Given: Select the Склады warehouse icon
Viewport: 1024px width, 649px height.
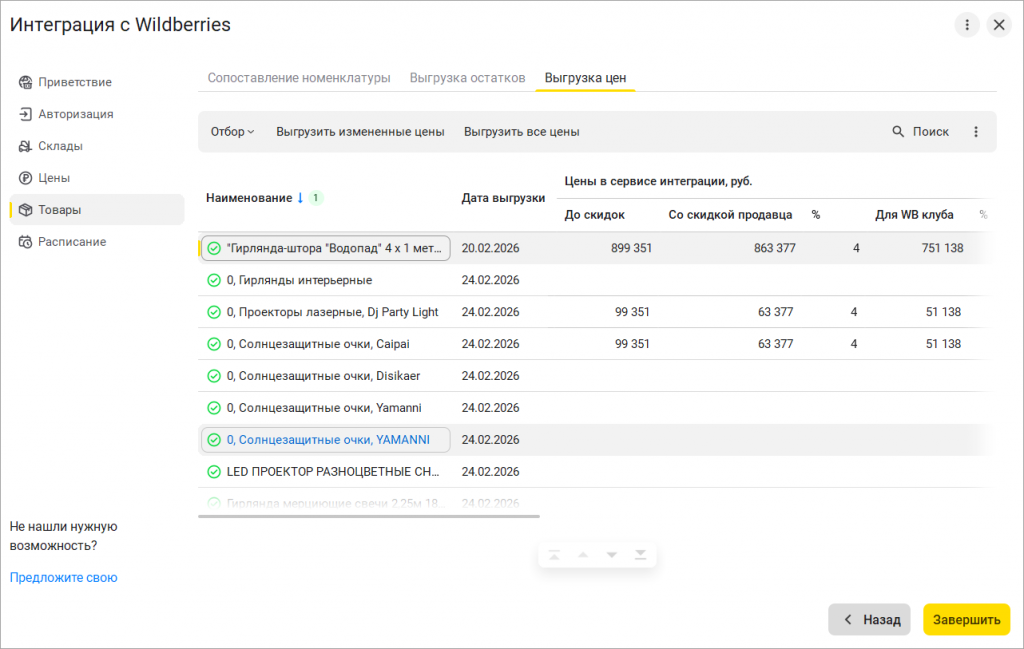Looking at the screenshot, I should pos(25,146).
